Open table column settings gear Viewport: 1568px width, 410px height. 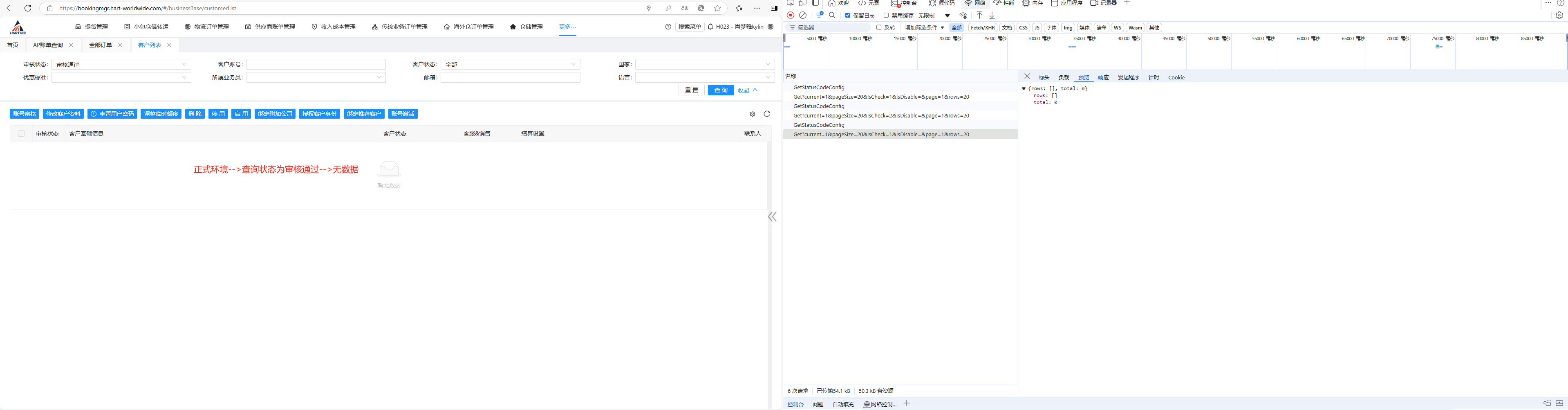pos(753,114)
